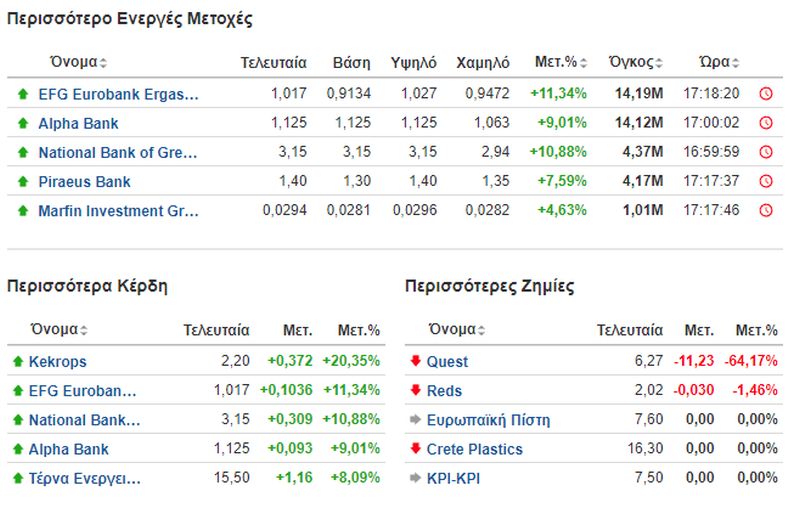Click the clock icon in Piraeus Bank row
800x514 pixels.
766,181
